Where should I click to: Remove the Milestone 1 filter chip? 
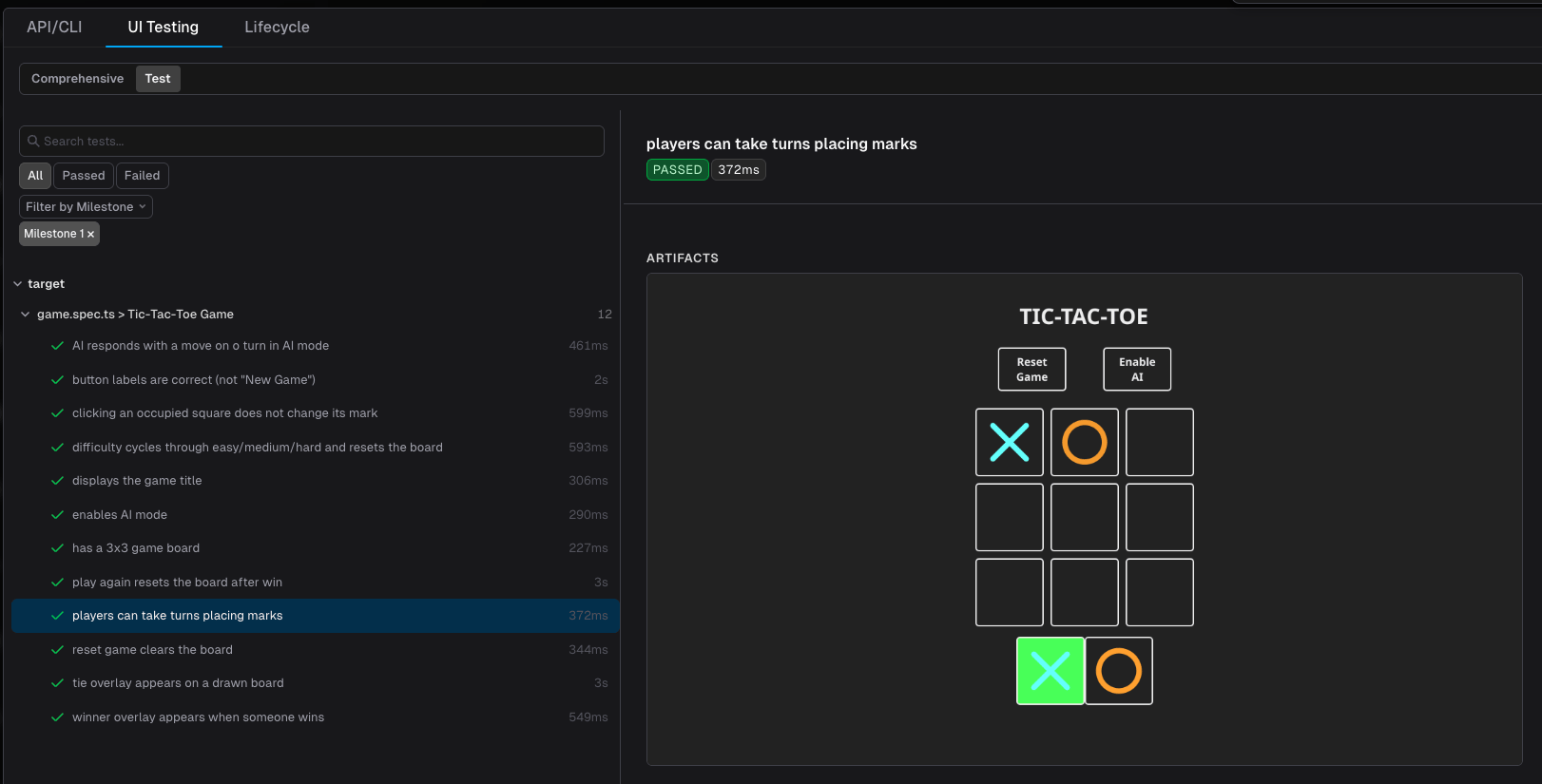90,234
